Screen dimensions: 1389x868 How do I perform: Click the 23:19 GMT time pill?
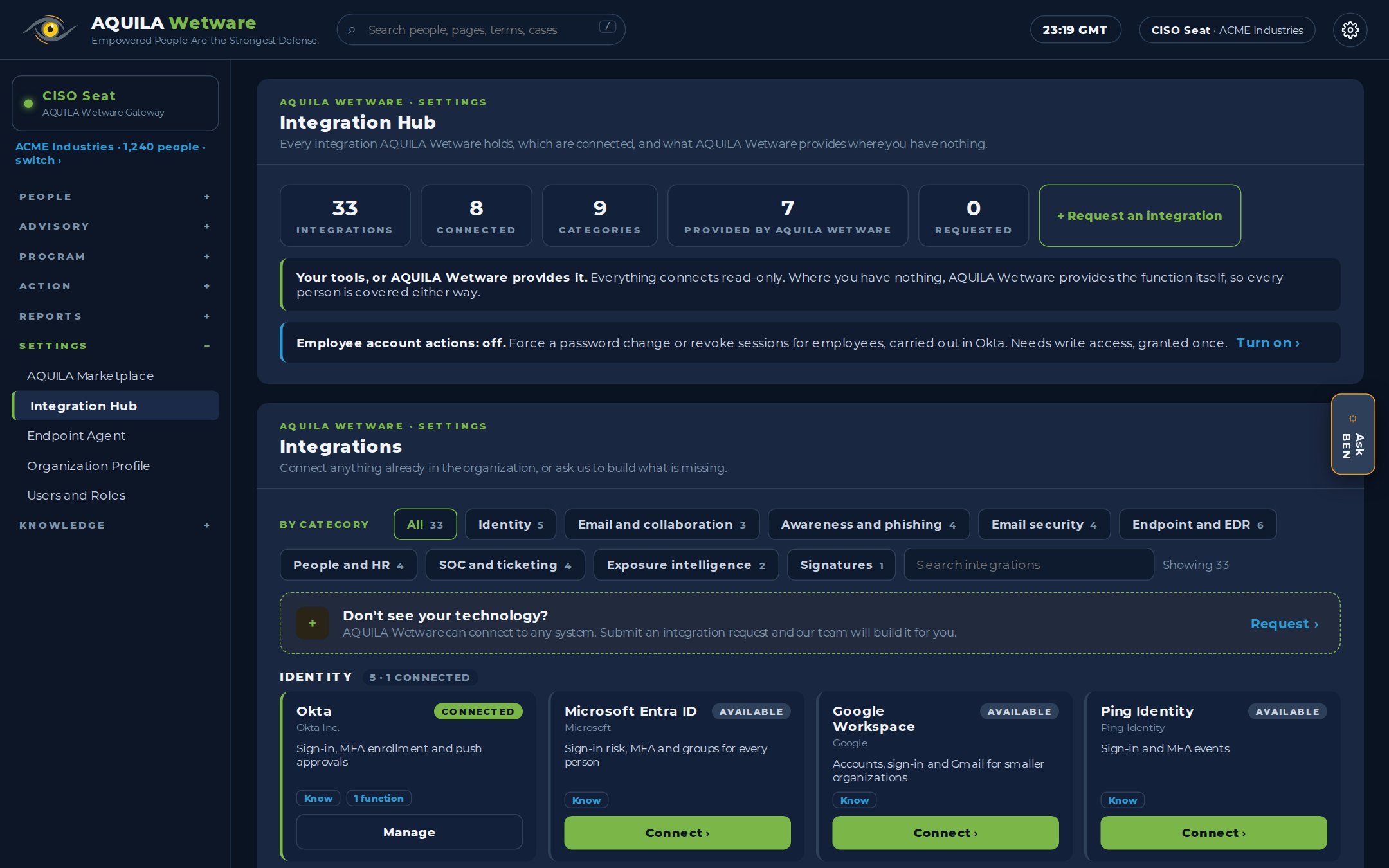tap(1075, 30)
